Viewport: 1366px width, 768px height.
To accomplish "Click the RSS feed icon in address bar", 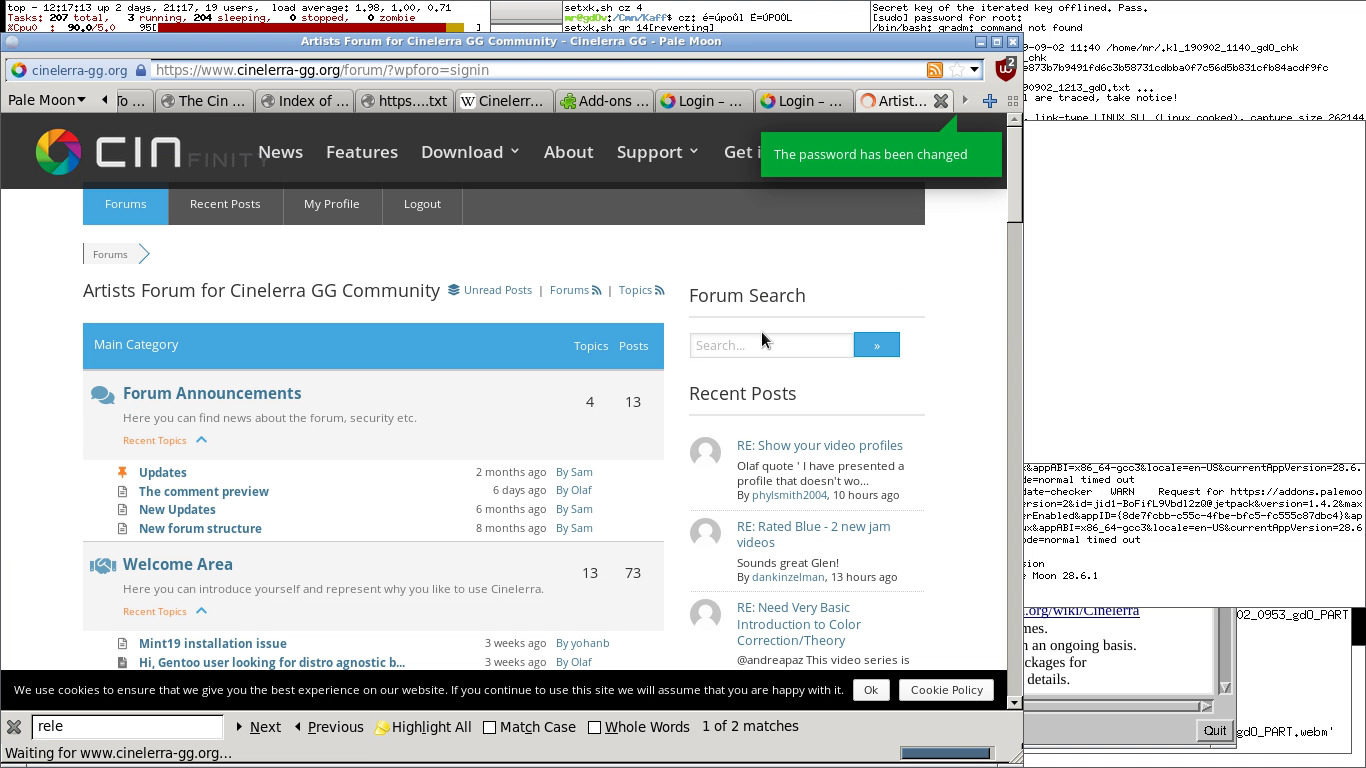I will point(934,70).
